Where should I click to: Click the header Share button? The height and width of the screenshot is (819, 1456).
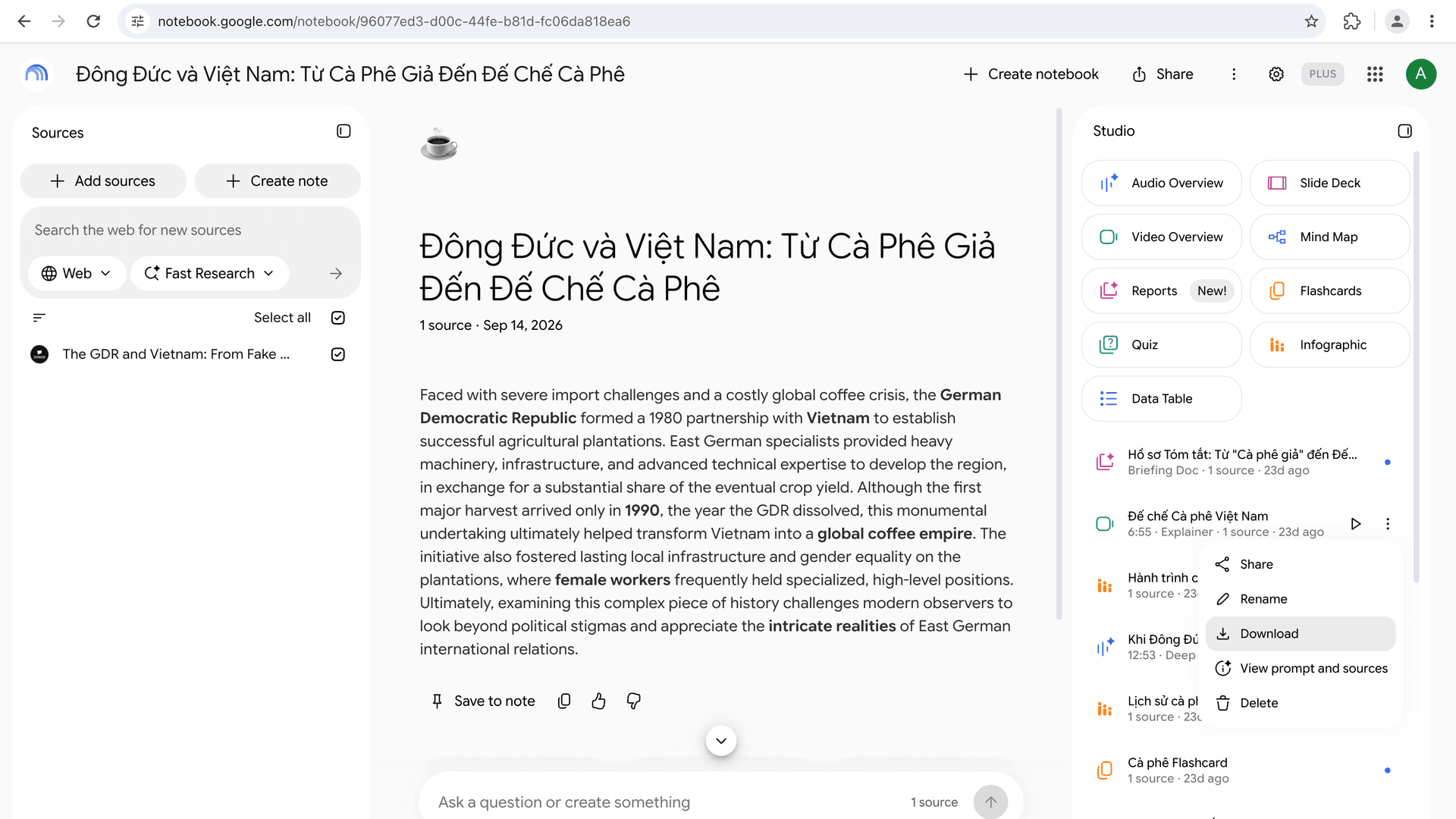1163,74
